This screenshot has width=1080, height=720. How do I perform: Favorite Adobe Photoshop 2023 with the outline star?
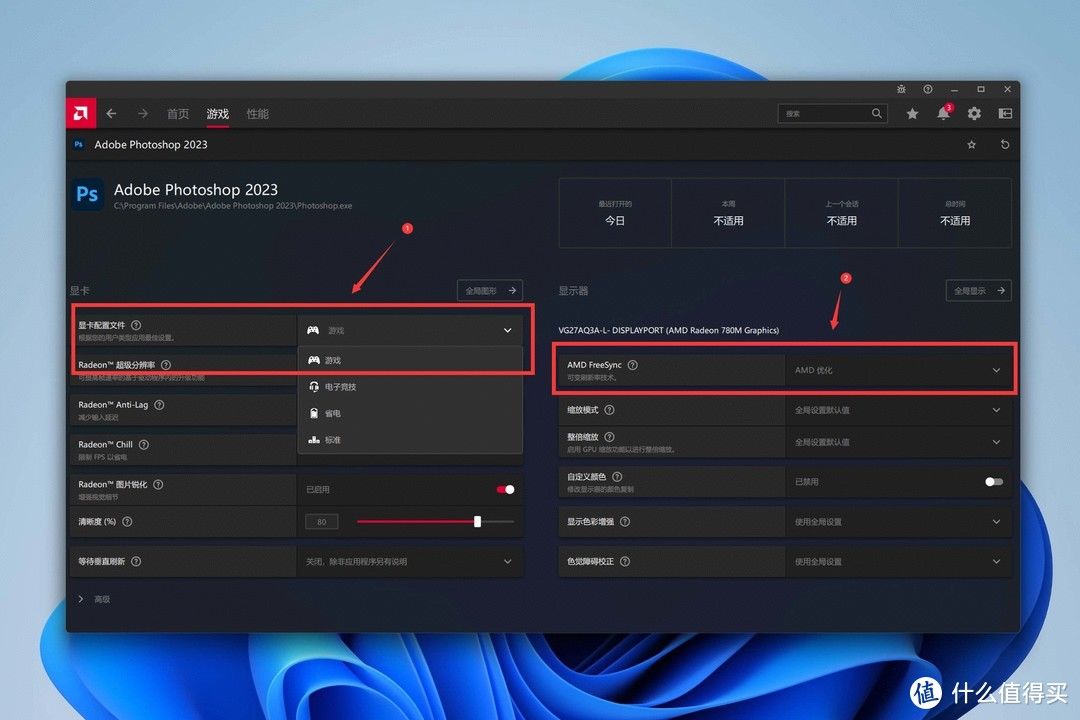pos(971,145)
